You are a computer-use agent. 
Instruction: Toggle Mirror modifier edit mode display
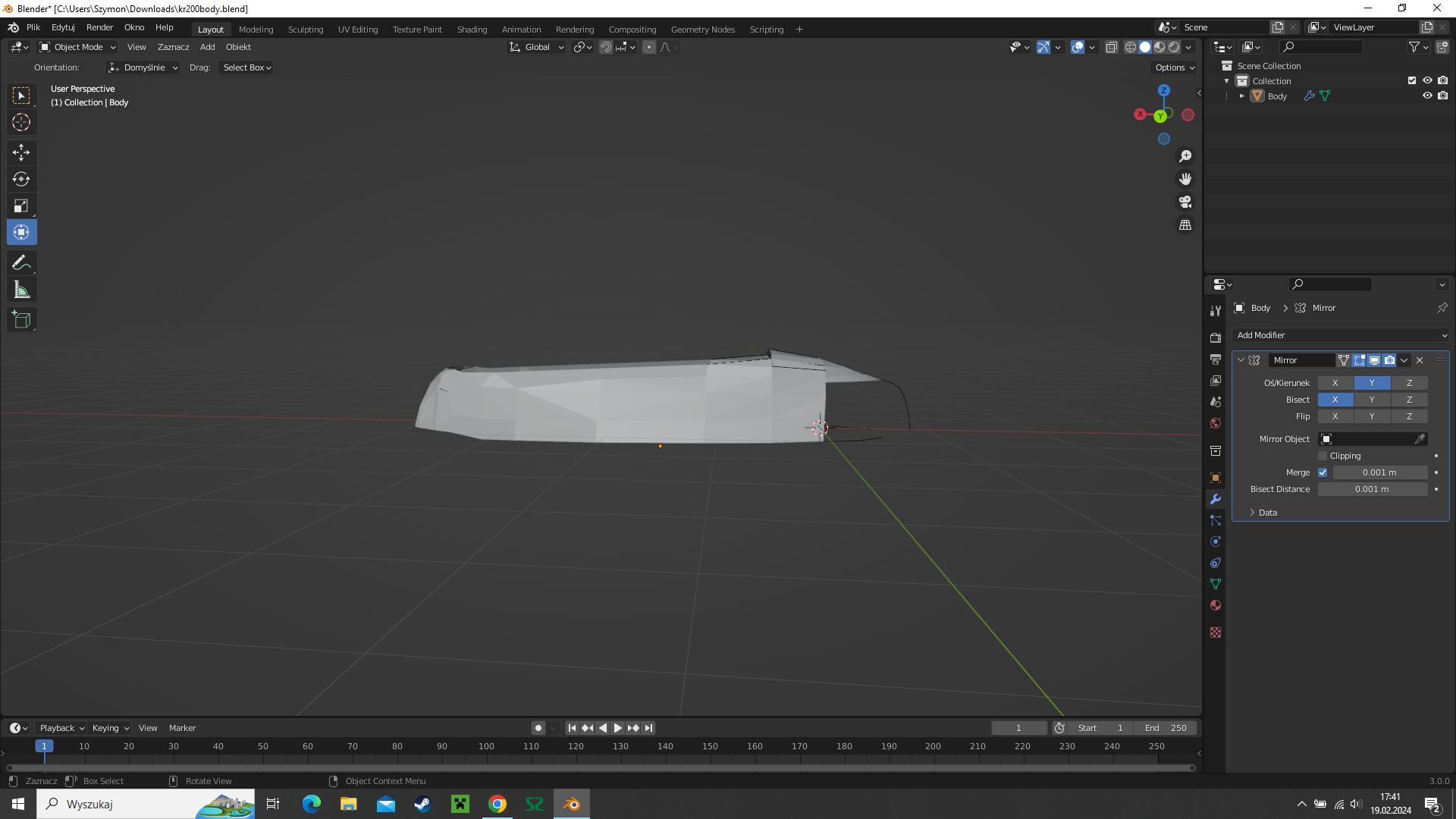[1359, 360]
